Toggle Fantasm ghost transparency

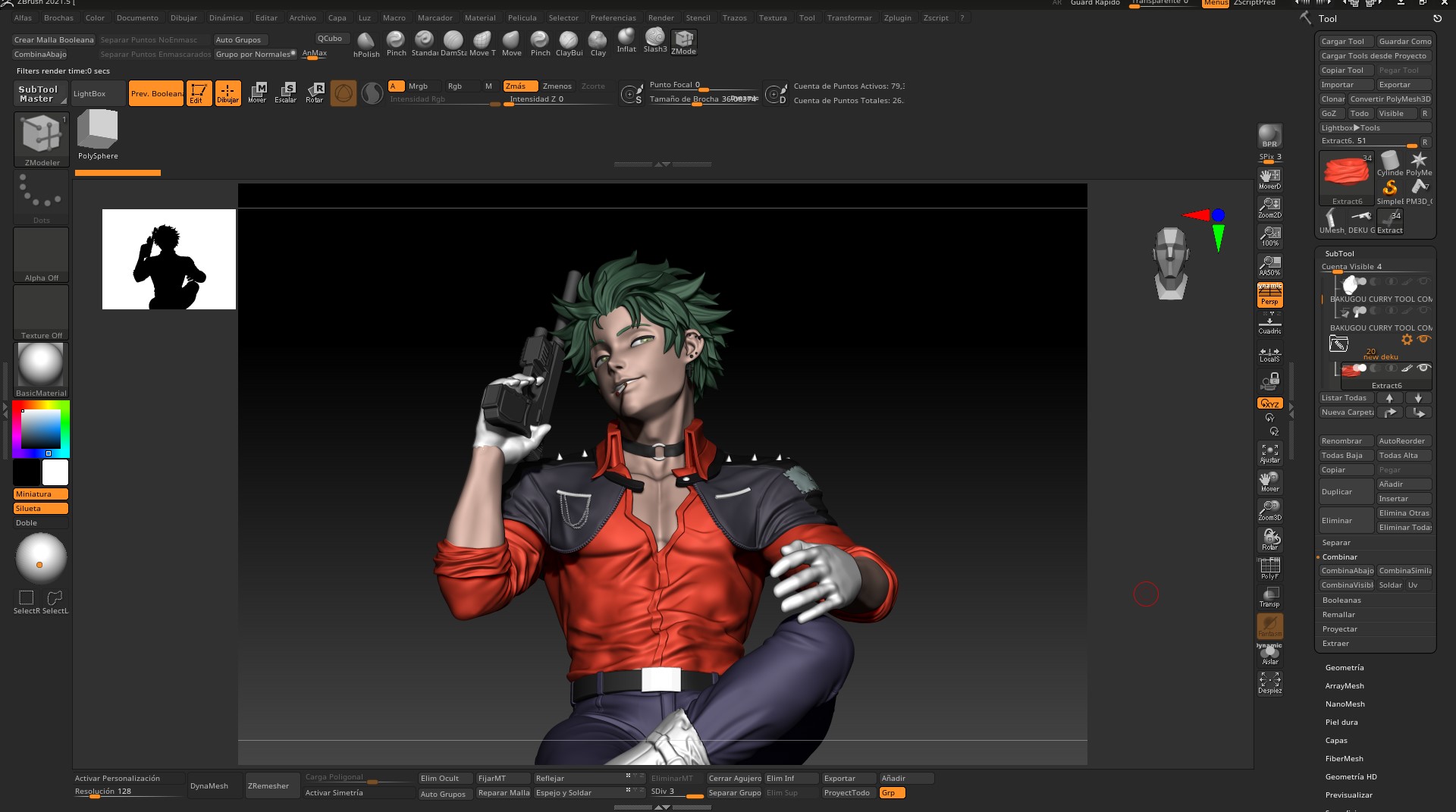(x=1269, y=626)
